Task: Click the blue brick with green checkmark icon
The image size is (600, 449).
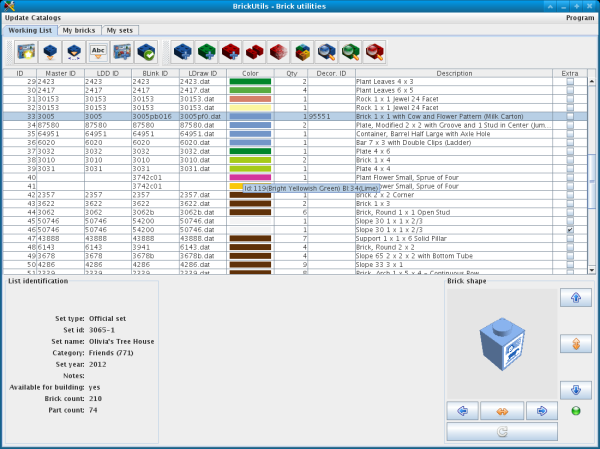Action: pos(146,52)
